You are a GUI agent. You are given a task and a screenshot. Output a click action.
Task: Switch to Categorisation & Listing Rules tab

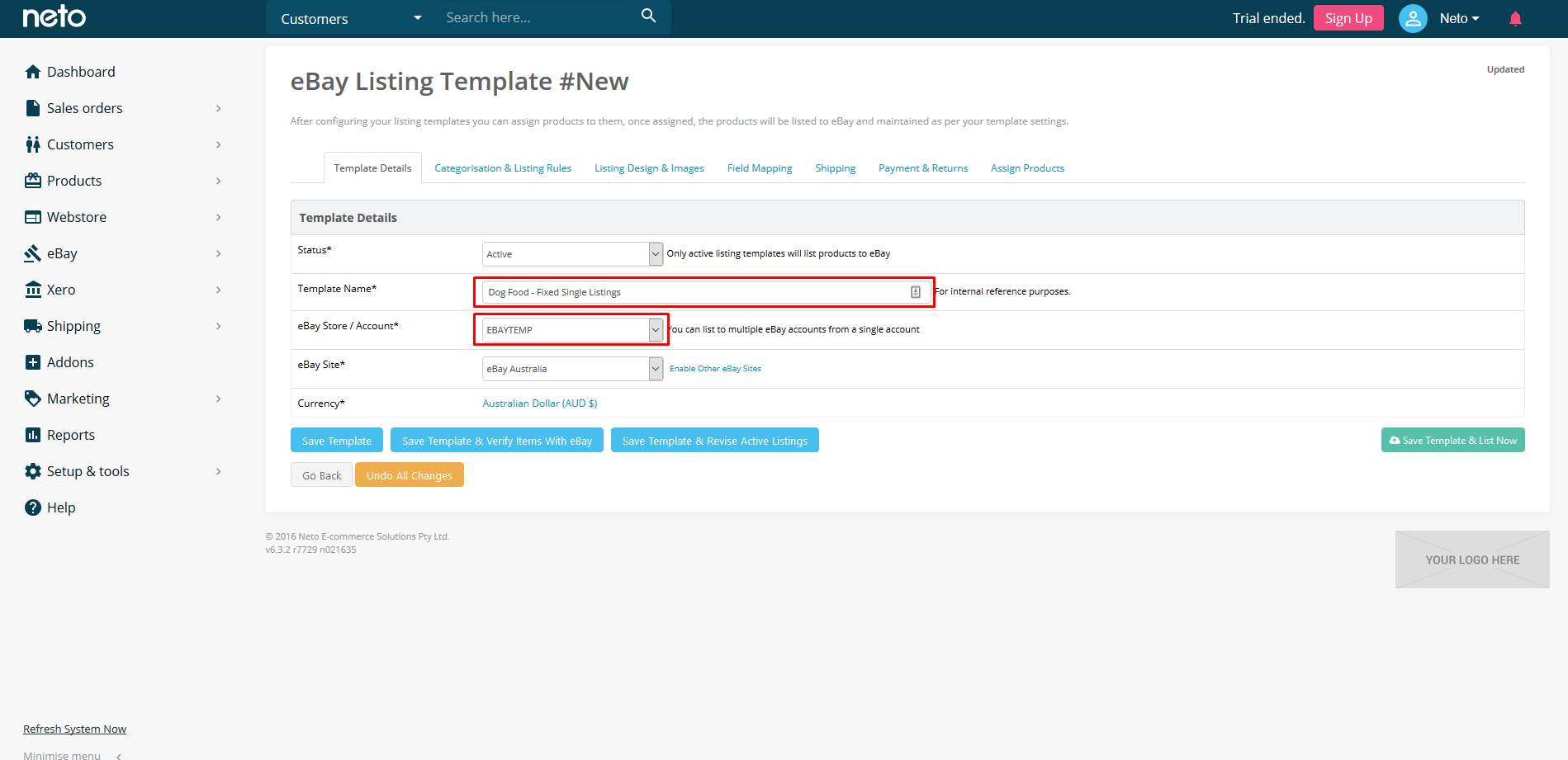(x=503, y=168)
